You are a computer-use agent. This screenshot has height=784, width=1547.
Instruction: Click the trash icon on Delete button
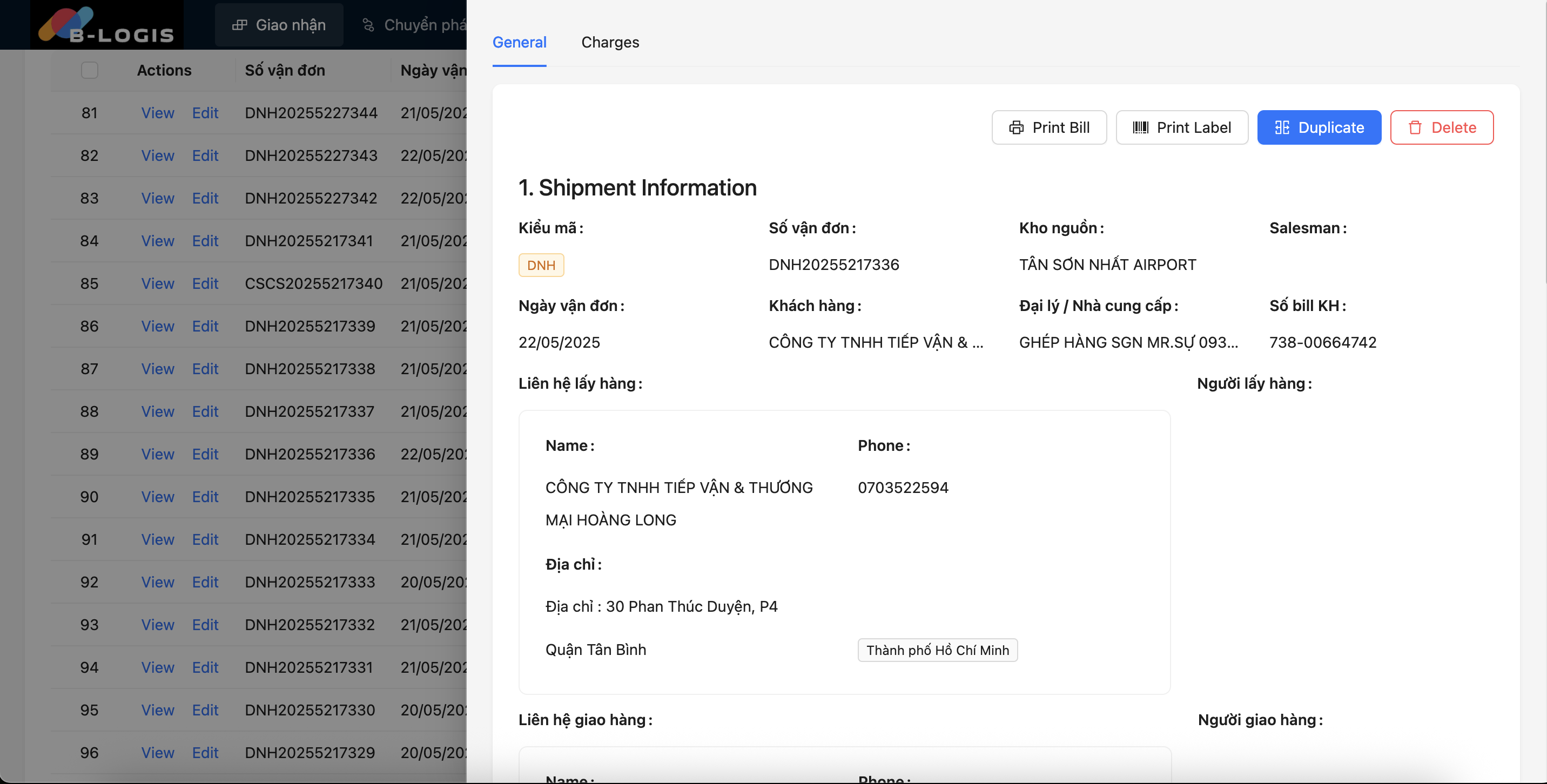point(1415,127)
